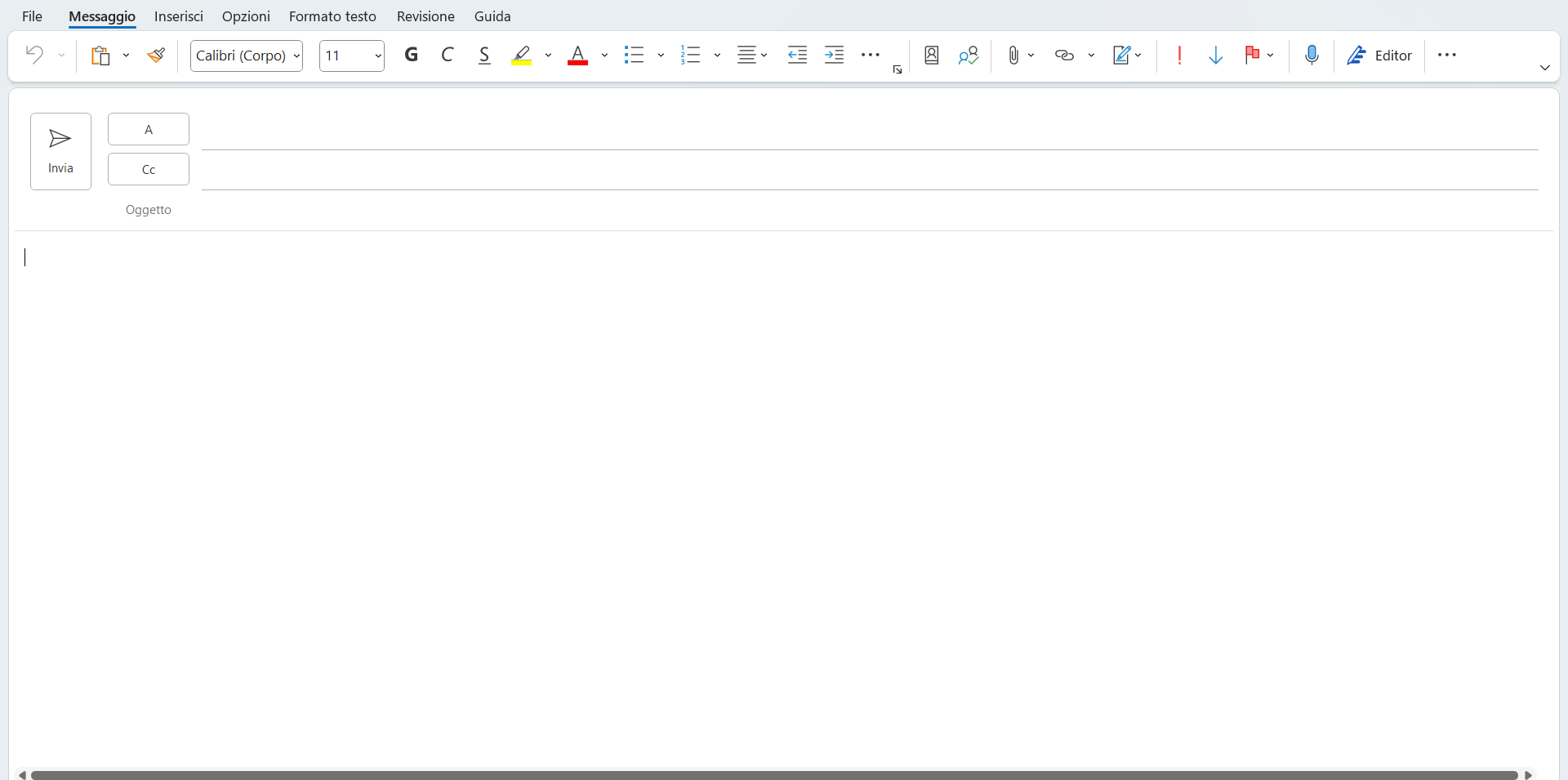Open the address book icon

click(930, 55)
